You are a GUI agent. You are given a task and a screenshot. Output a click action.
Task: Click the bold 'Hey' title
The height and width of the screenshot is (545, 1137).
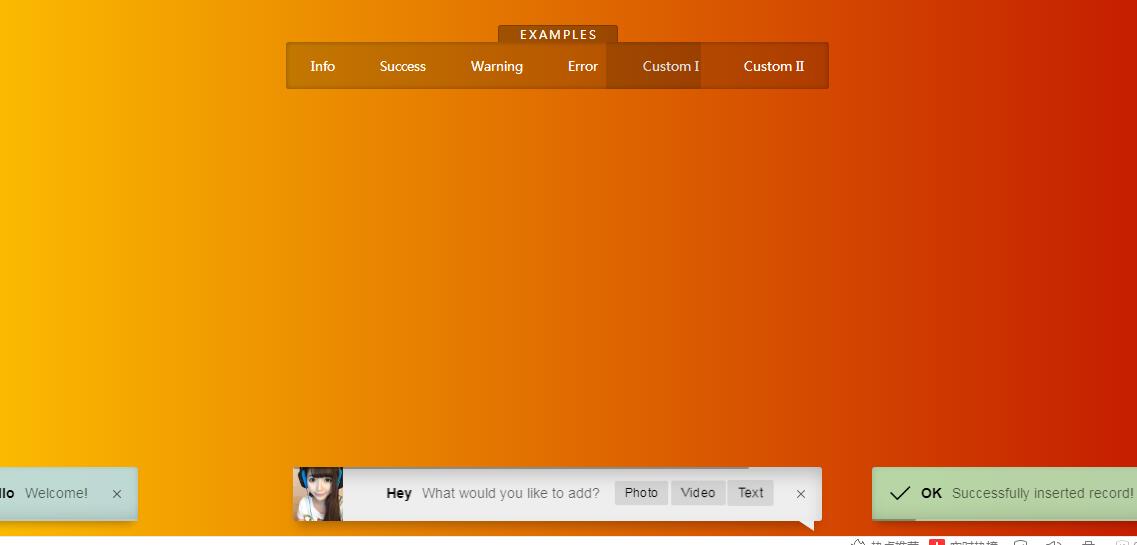[x=399, y=493]
